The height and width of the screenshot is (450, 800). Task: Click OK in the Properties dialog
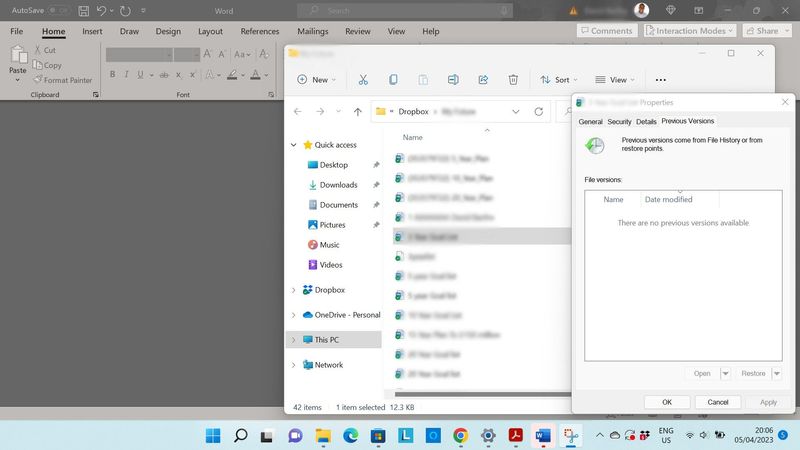(x=667, y=402)
